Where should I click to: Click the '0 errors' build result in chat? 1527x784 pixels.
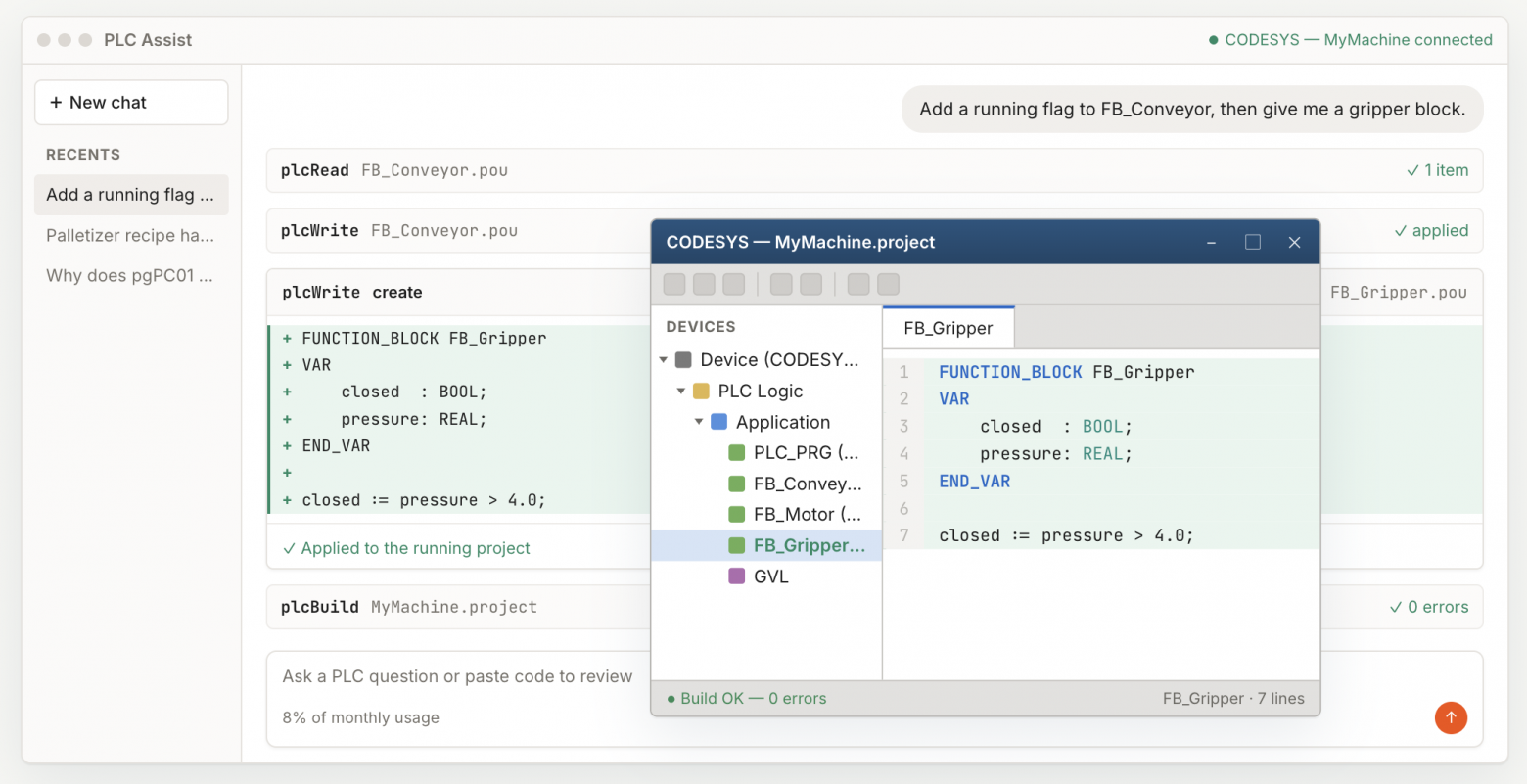1429,607
